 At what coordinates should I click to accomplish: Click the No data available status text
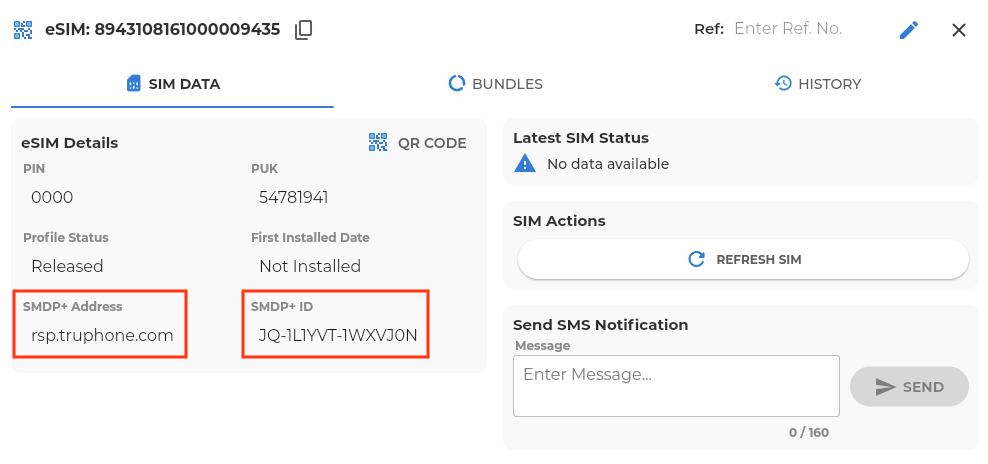click(x=608, y=164)
